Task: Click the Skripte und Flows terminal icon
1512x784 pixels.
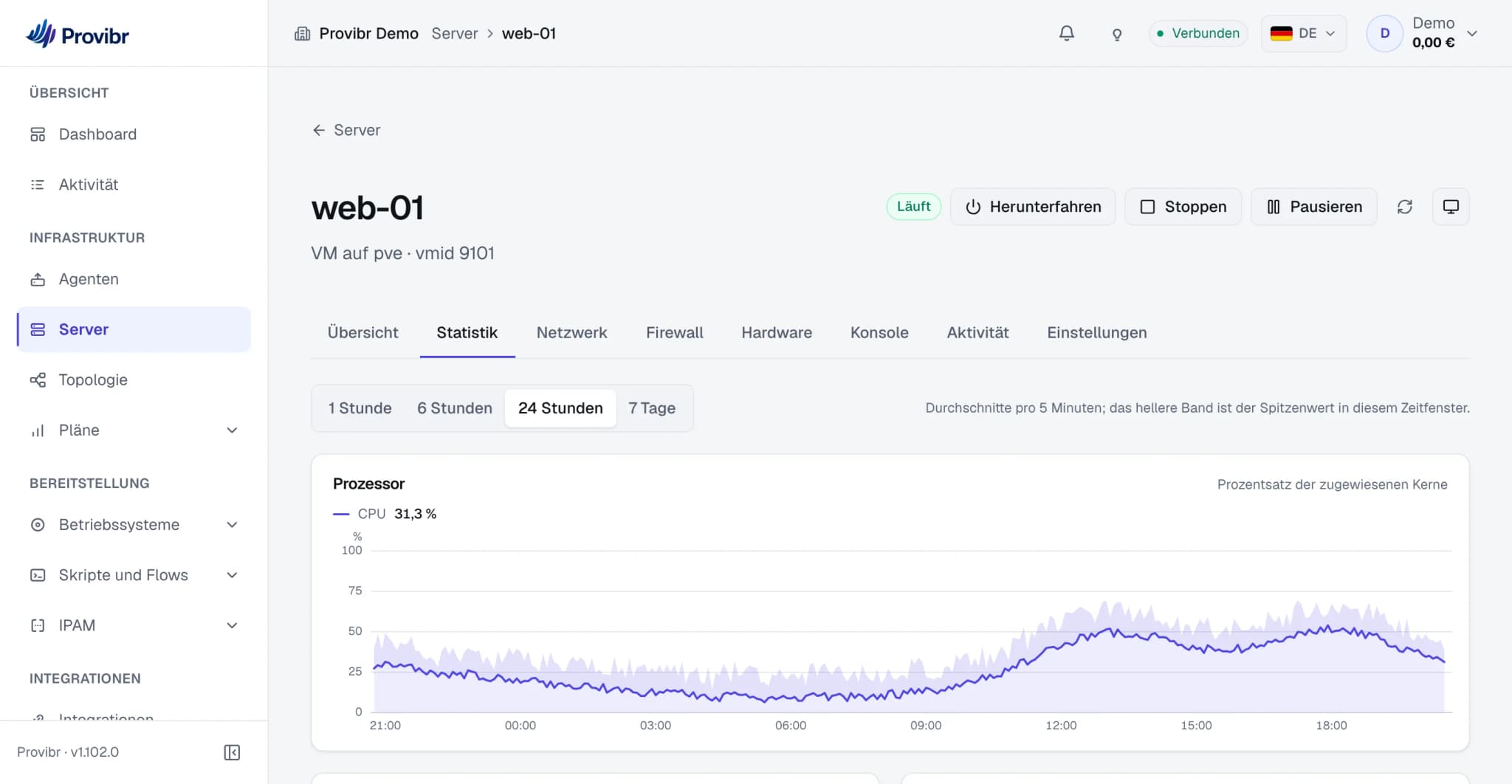Action: [38, 575]
